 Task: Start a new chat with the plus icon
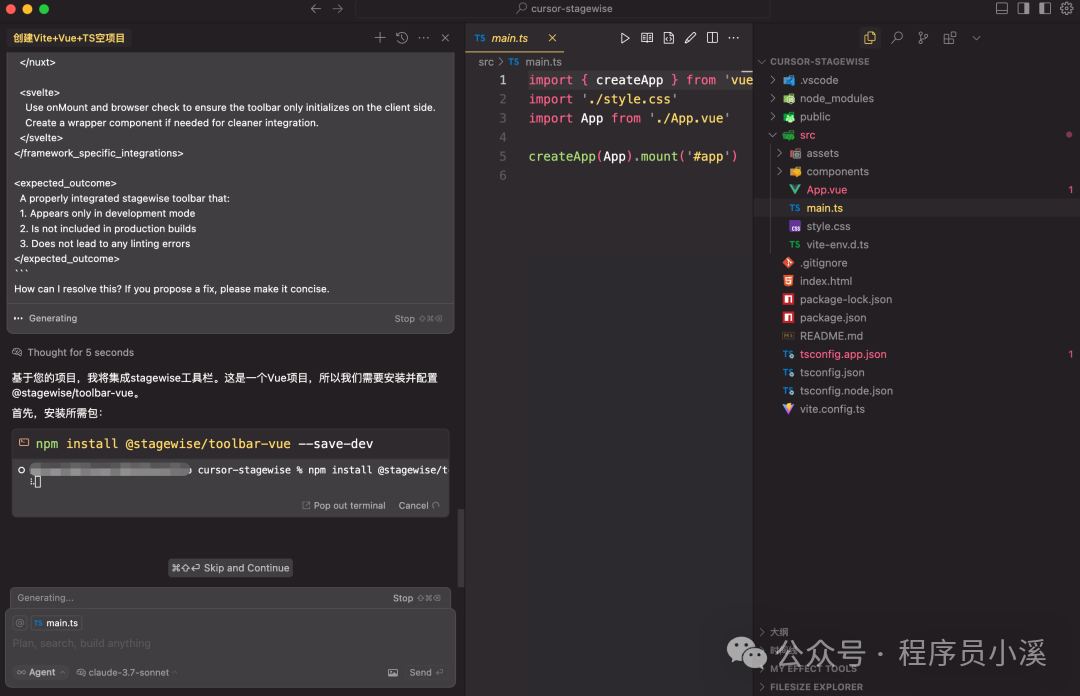(x=379, y=37)
